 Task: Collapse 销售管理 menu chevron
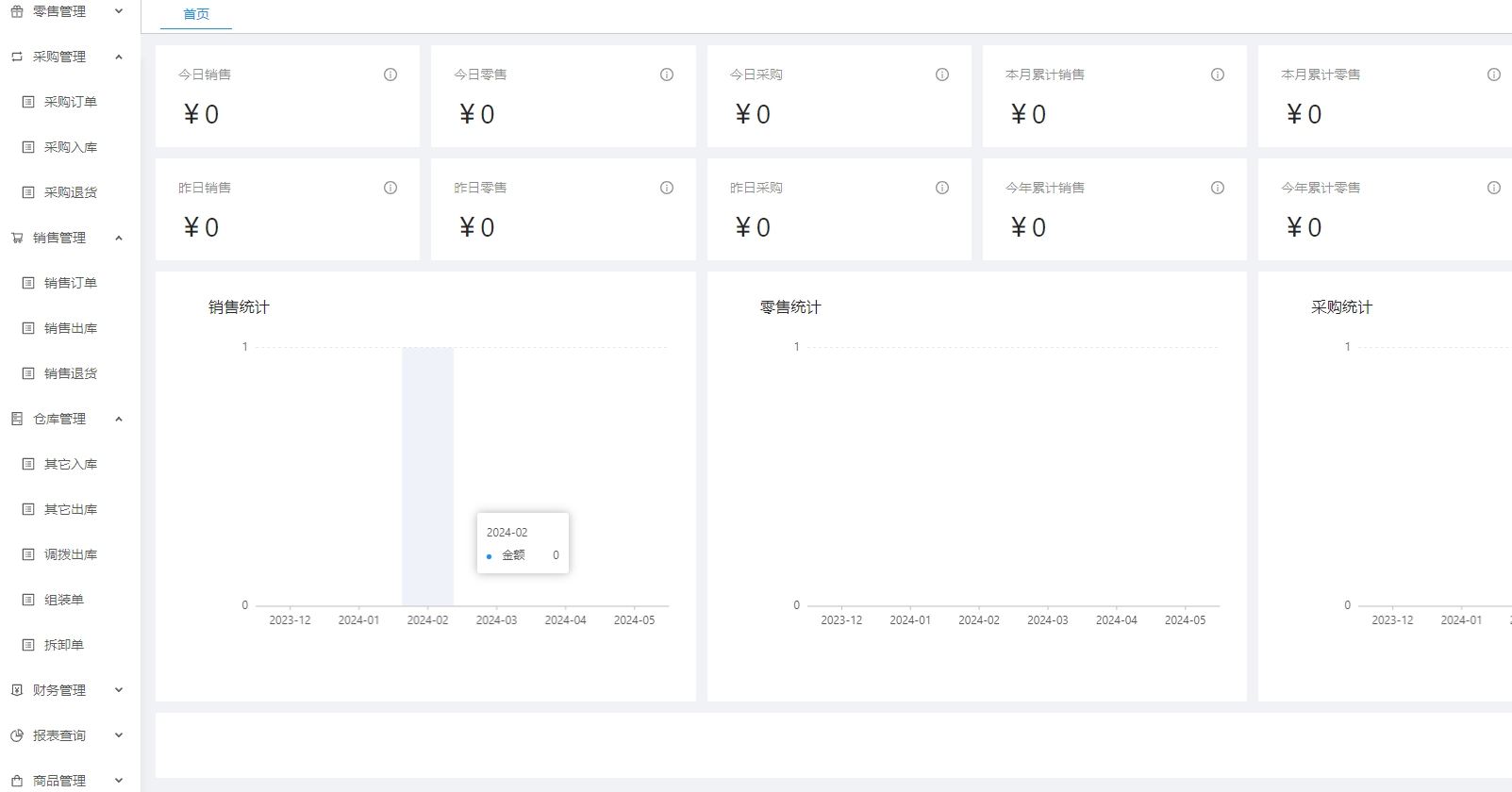(119, 238)
